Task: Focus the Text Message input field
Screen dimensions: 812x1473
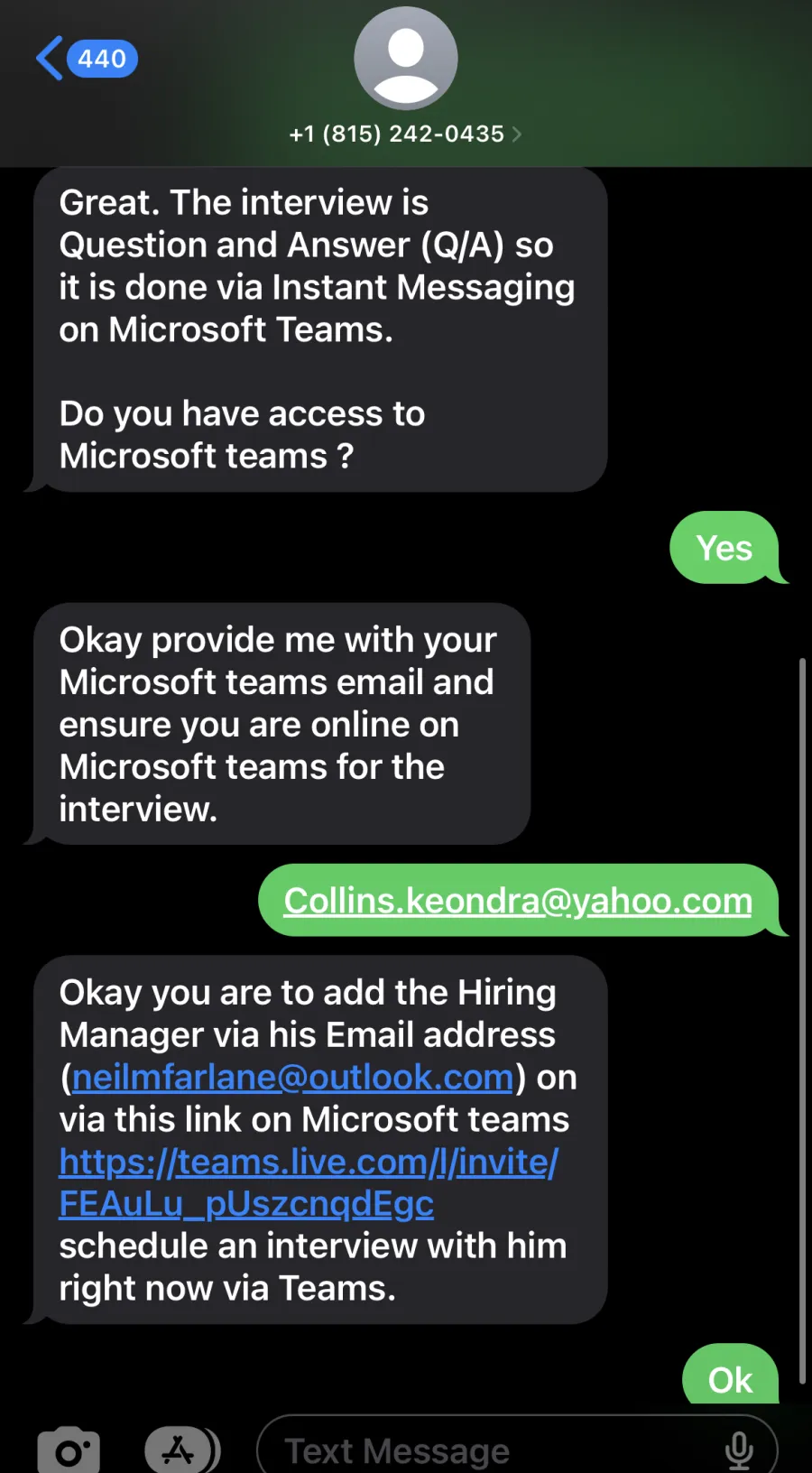Action: click(517, 1450)
